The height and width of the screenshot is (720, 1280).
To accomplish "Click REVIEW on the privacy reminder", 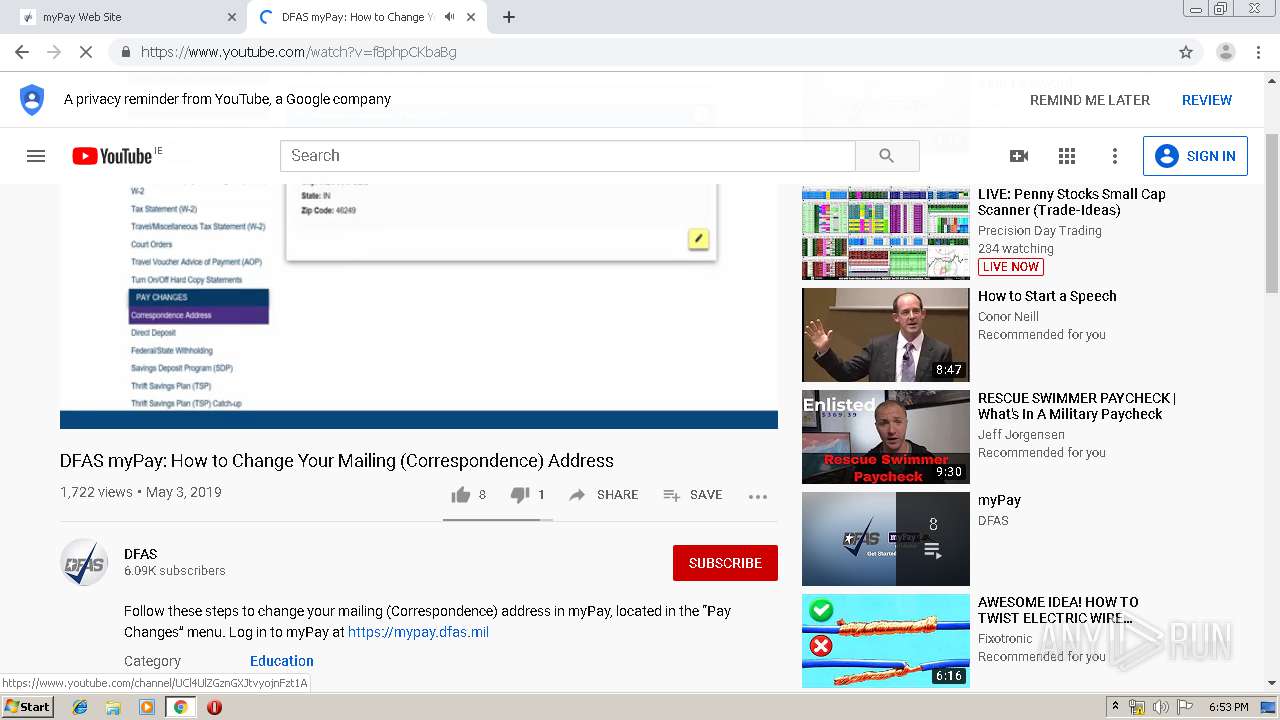I will (x=1207, y=100).
